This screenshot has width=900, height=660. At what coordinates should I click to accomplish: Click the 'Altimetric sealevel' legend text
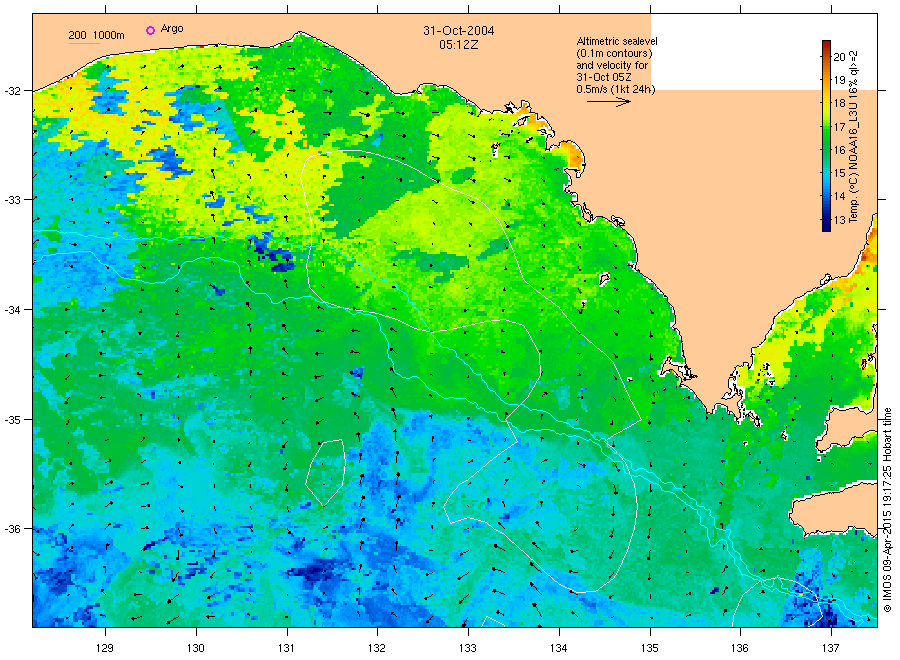pos(617,41)
